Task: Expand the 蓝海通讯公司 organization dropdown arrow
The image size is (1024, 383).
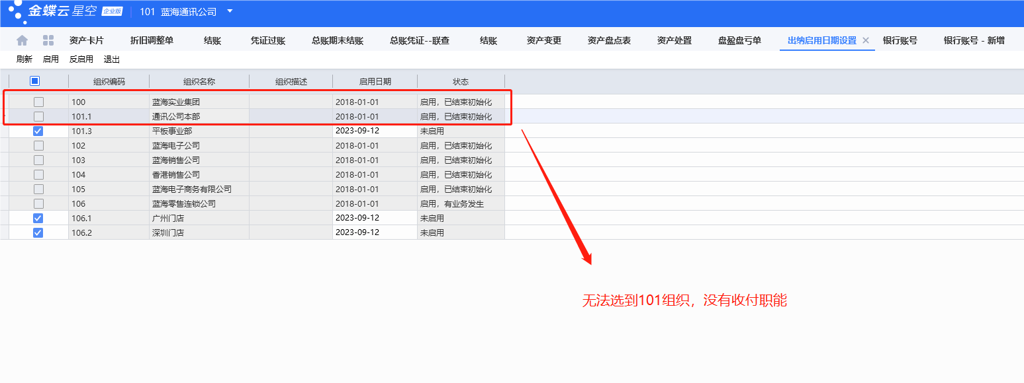Action: click(x=229, y=12)
